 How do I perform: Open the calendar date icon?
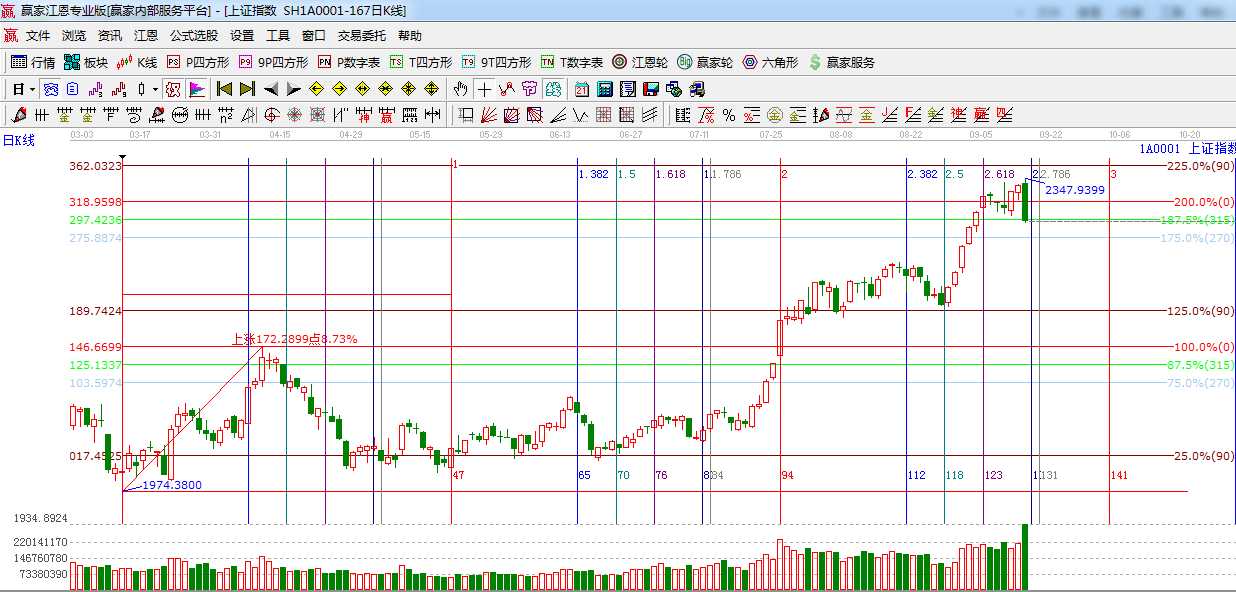(582, 89)
